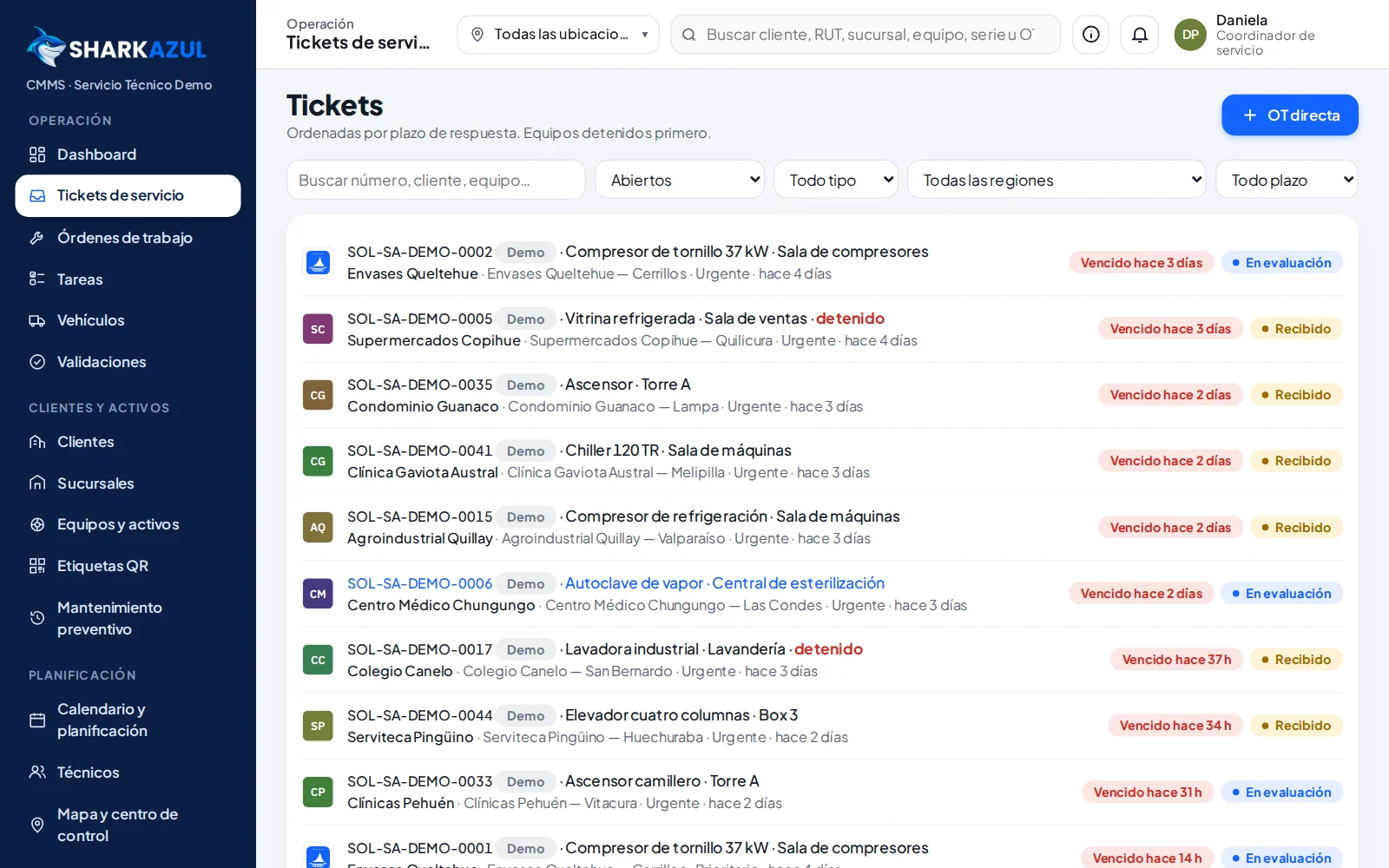Expand Todas las regiones filter
Image resolution: width=1389 pixels, height=868 pixels.
[1057, 180]
